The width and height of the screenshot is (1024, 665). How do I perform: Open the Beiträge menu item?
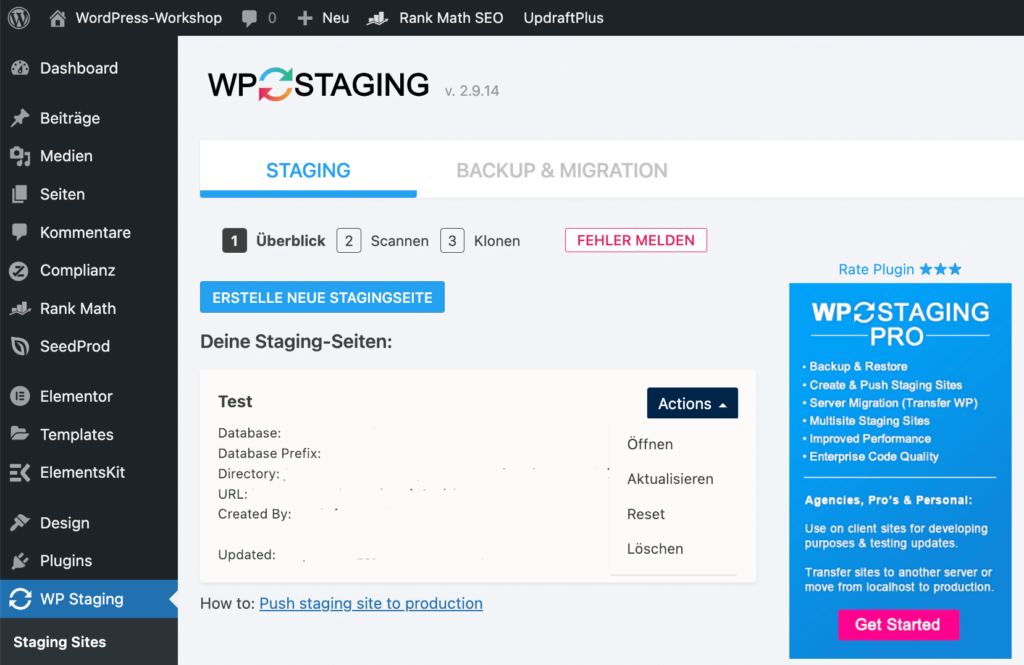click(70, 118)
